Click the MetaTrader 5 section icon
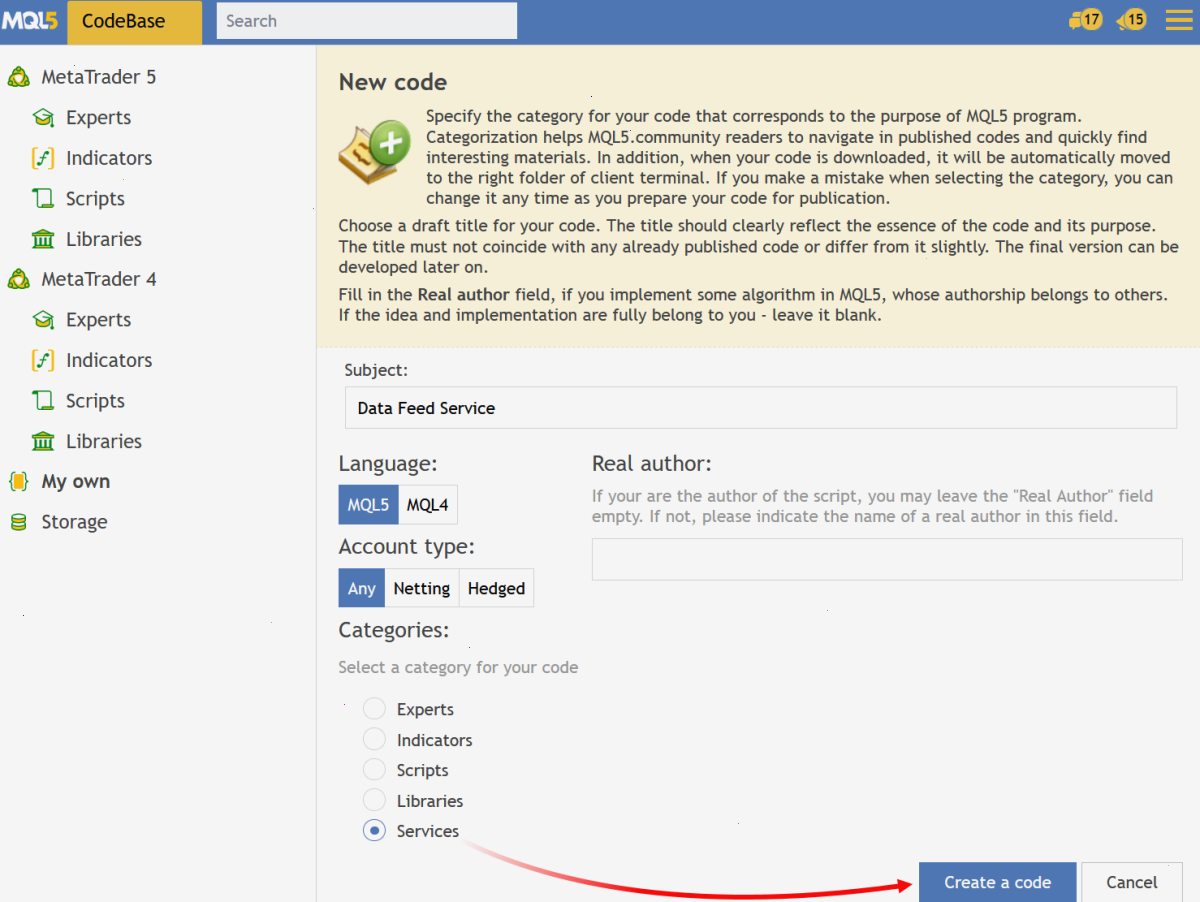This screenshot has height=902, width=1200. (18, 77)
